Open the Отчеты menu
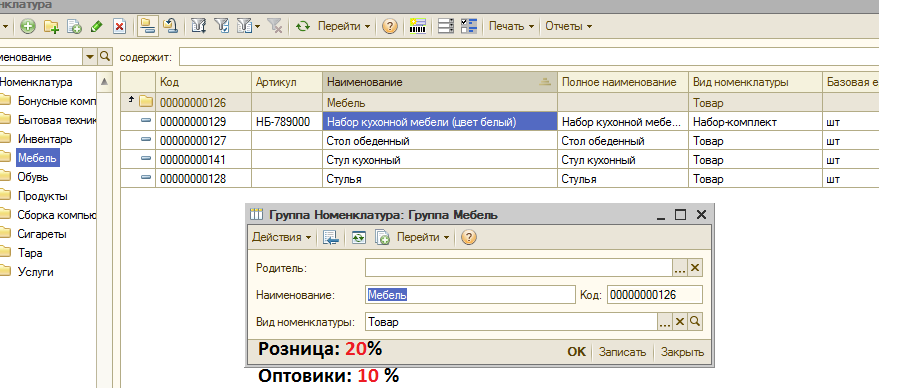The height and width of the screenshot is (388, 916). (x=568, y=26)
